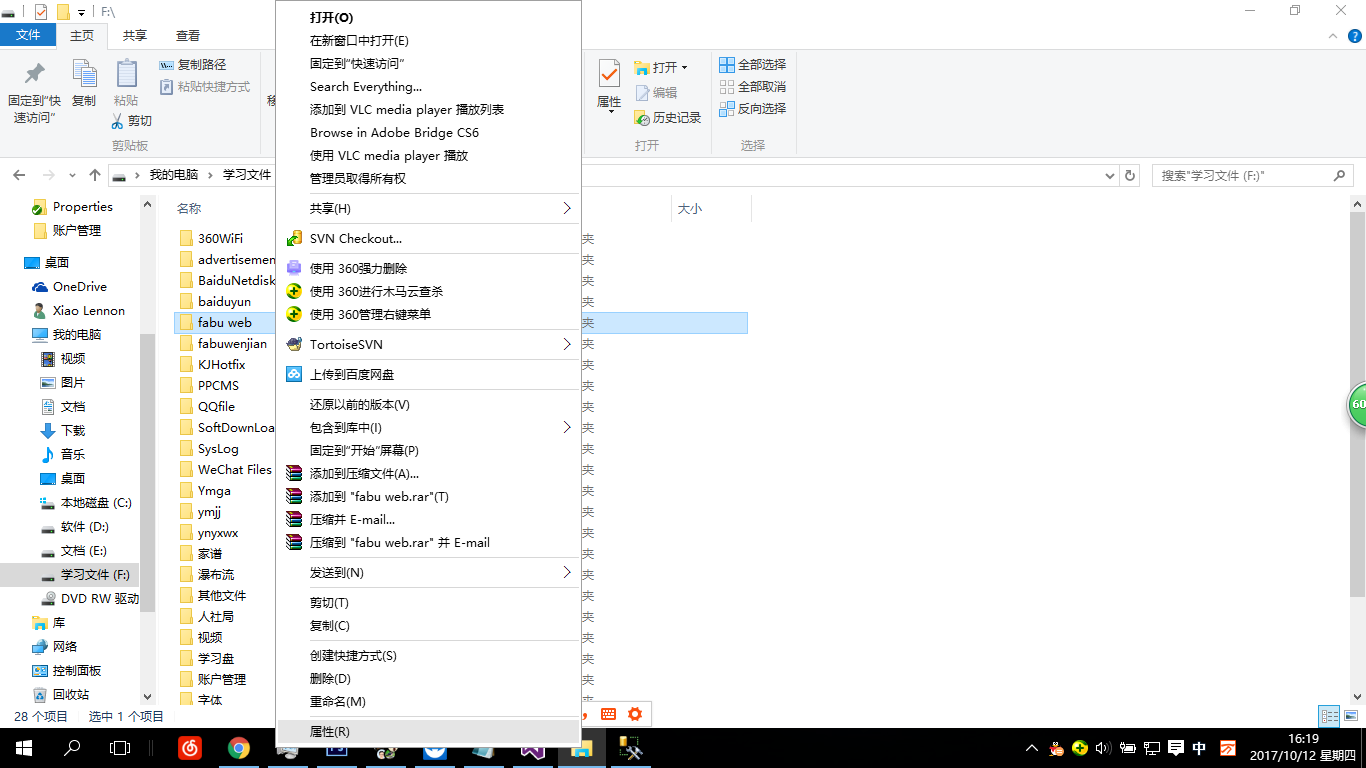The height and width of the screenshot is (768, 1366).
Task: Toggle the 中 language indicator in the taskbar
Action: click(1200, 747)
